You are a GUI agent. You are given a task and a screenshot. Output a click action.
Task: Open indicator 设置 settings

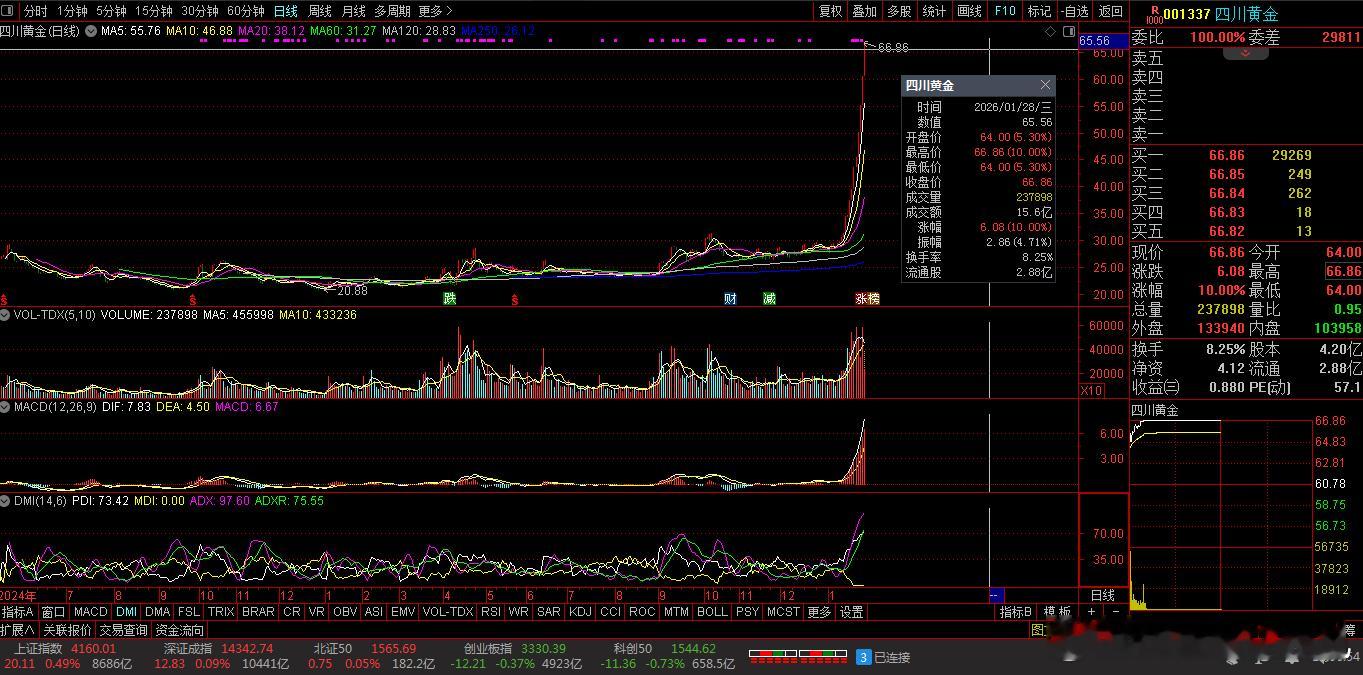point(851,612)
